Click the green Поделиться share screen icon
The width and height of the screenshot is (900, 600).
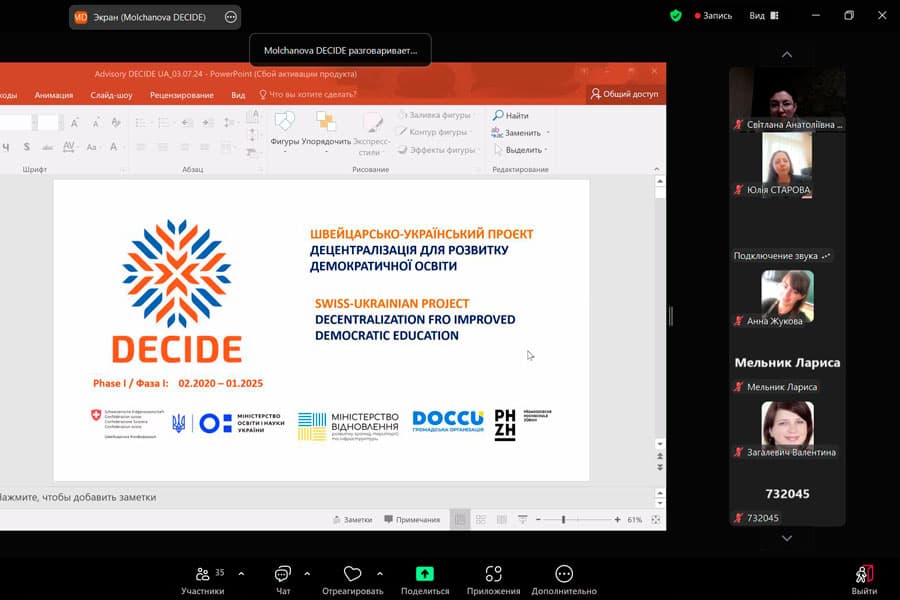click(425, 574)
